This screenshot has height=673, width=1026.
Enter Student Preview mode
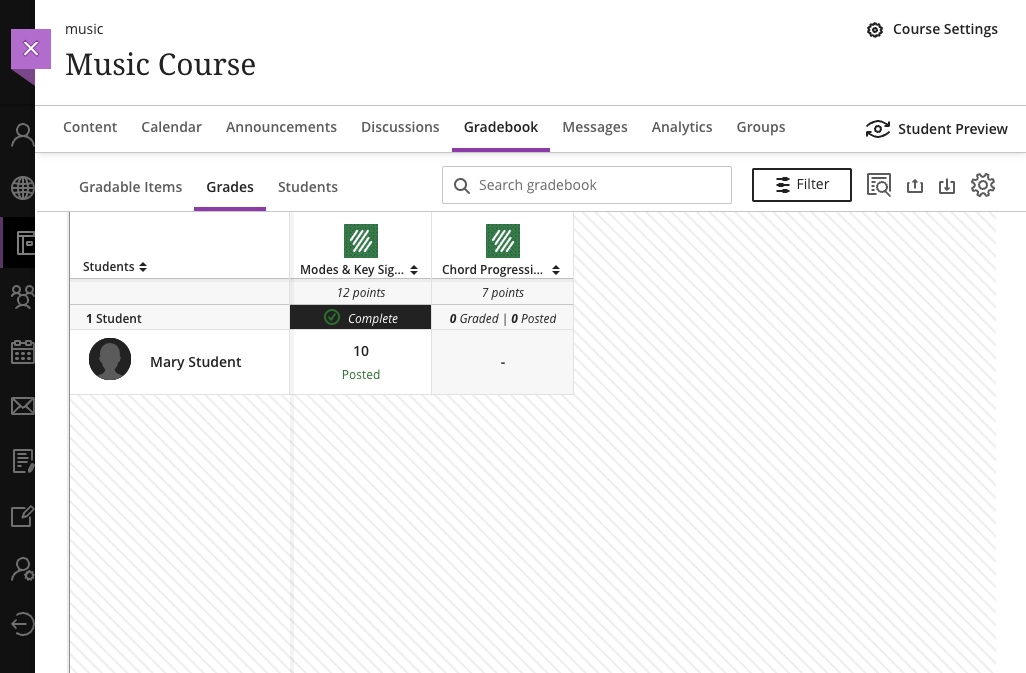coord(937,129)
